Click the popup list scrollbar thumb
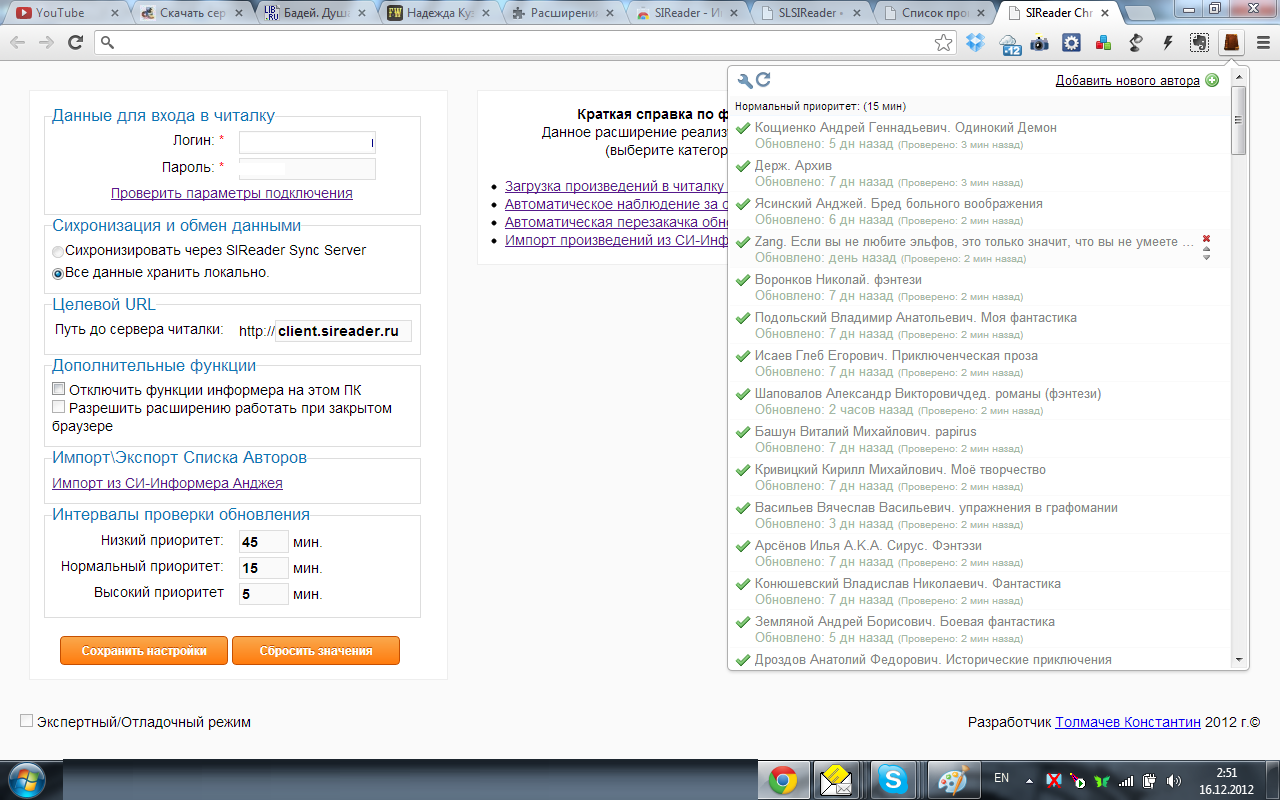 coord(1239,120)
